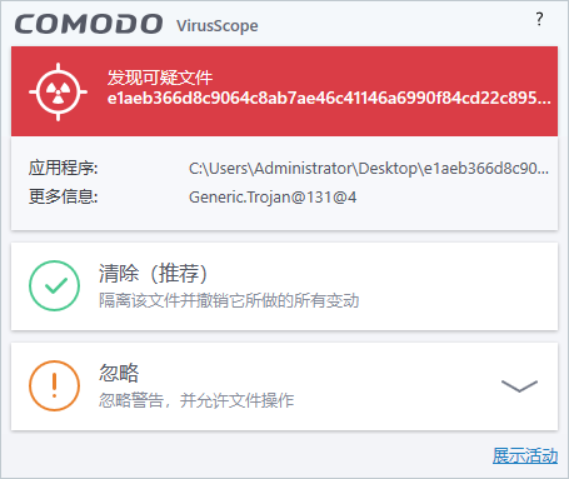The height and width of the screenshot is (479, 569).
Task: Select the 忽略 option
Action: coord(284,386)
